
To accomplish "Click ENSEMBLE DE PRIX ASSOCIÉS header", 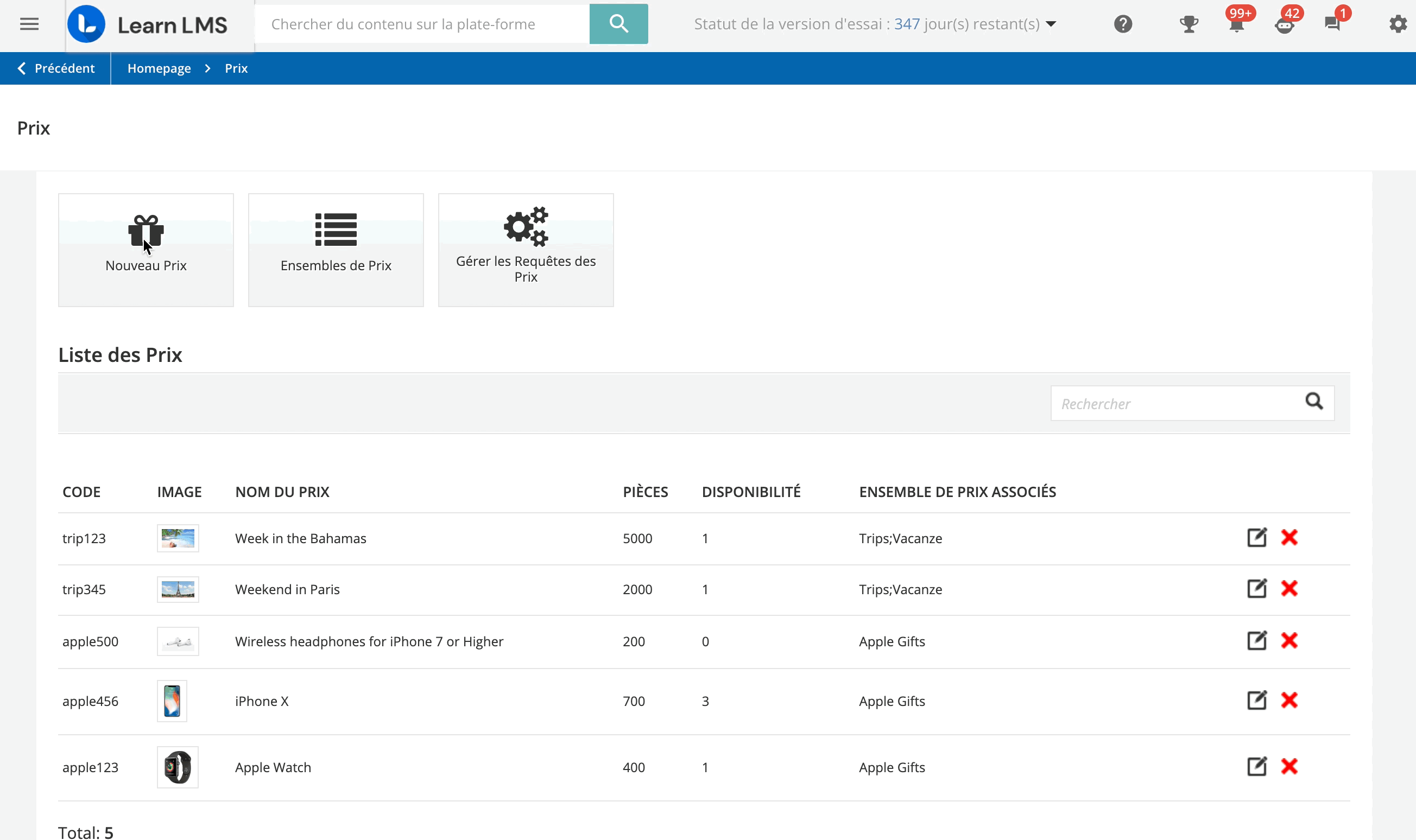I will [957, 492].
